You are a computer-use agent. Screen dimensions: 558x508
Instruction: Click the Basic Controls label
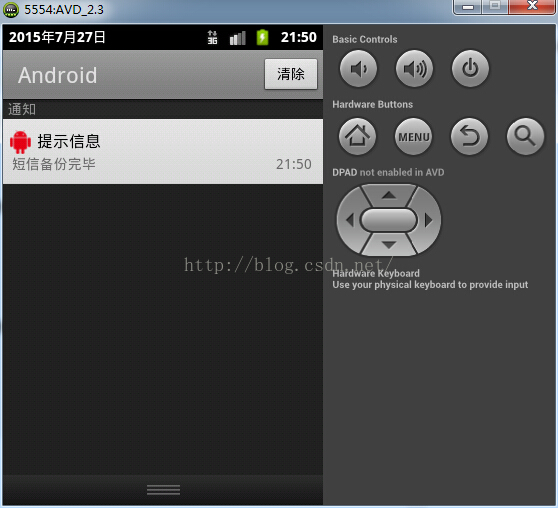click(x=365, y=39)
